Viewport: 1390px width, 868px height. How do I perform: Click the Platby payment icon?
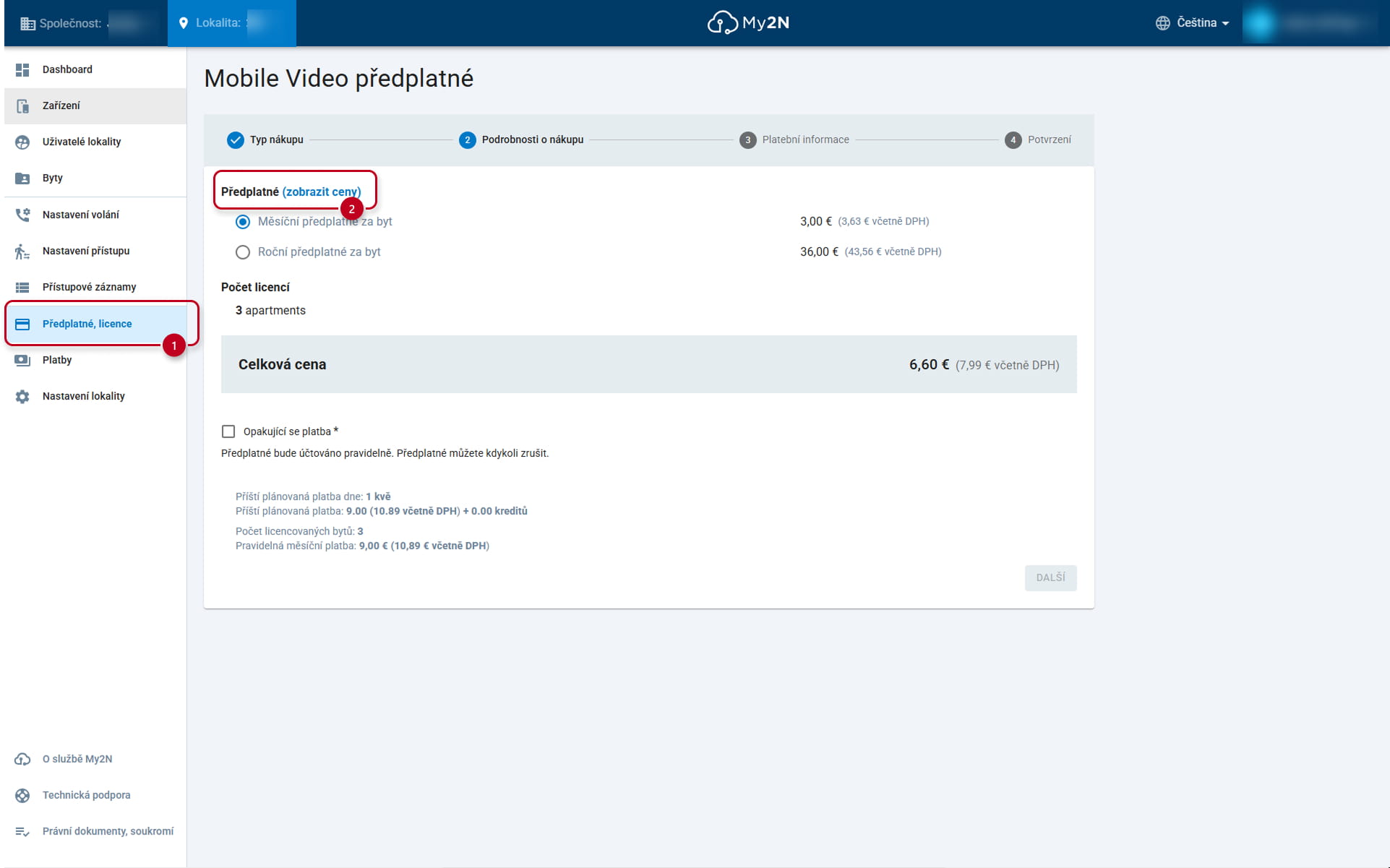(x=22, y=360)
